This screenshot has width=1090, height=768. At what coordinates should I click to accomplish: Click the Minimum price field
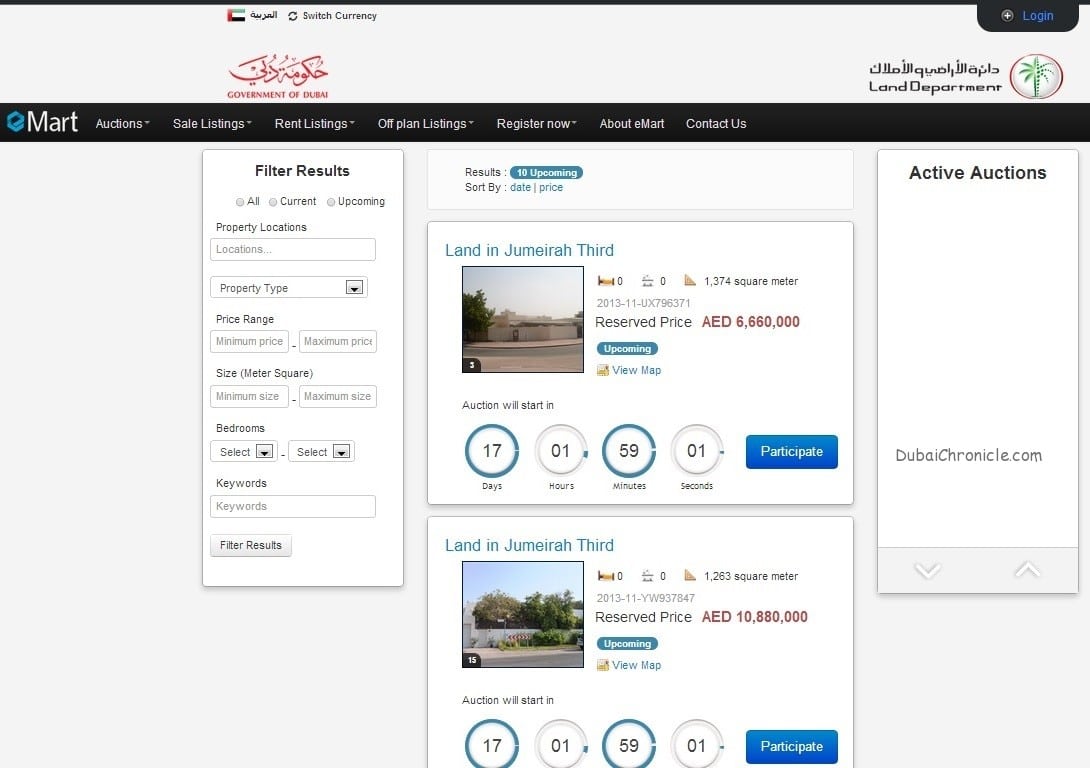249,341
